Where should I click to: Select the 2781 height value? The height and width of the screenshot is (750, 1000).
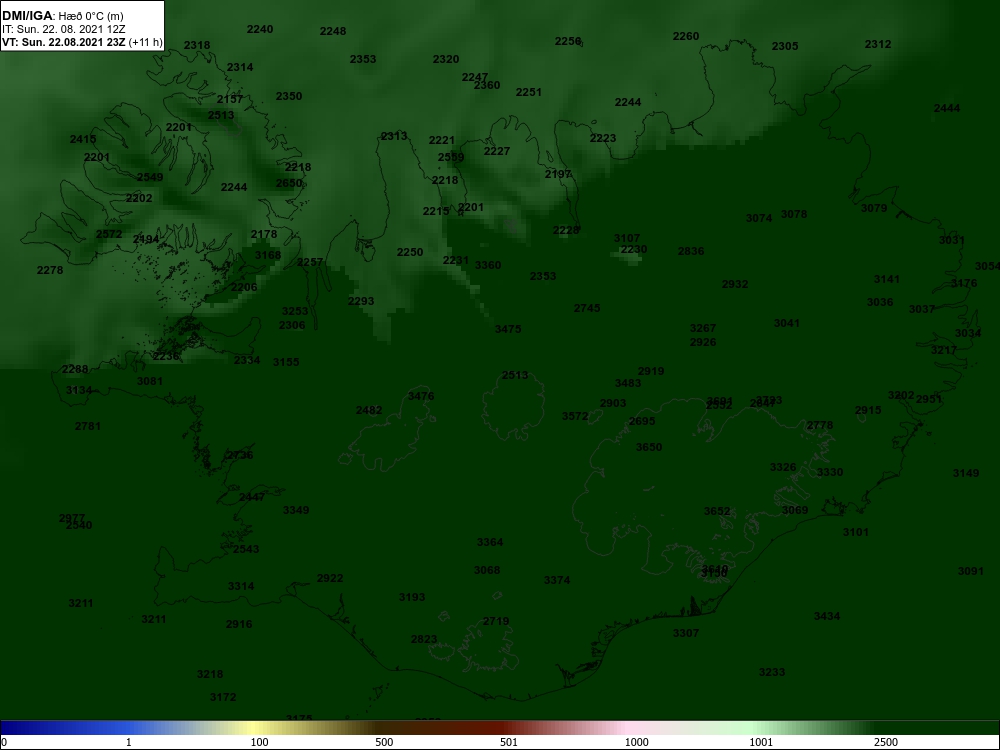(x=88, y=426)
